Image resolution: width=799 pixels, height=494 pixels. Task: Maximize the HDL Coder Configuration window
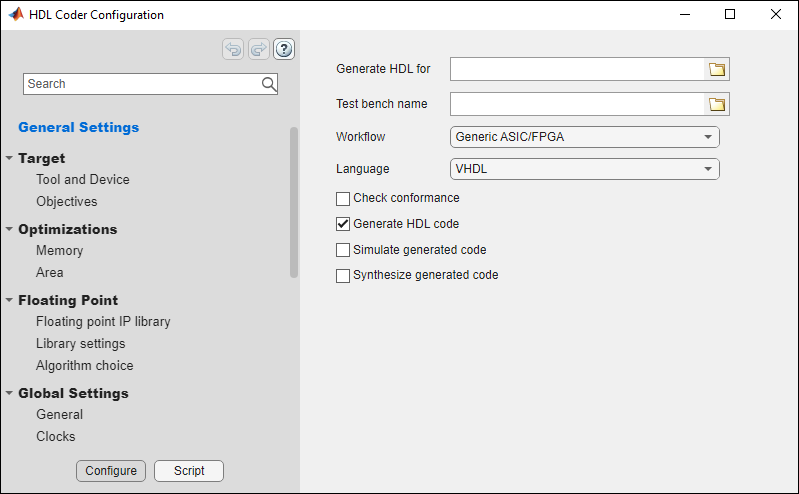click(x=730, y=14)
